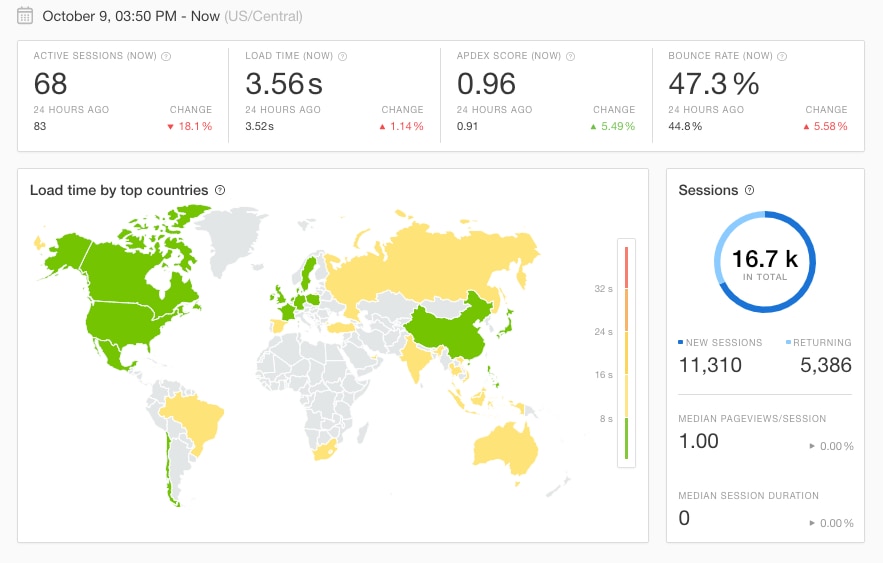Show Sessions panel help icon
The width and height of the screenshot is (883, 563).
pos(750,190)
